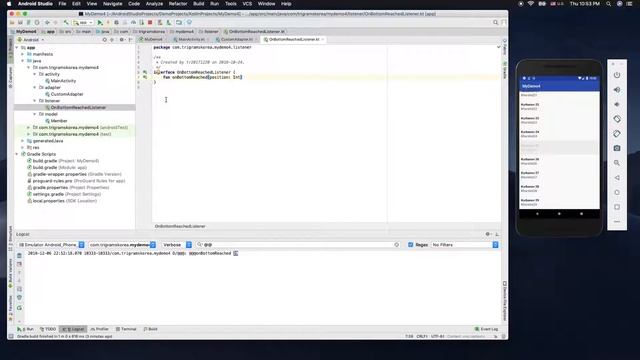Open the TODO tool window button
The height and width of the screenshot is (360, 640).
(x=48, y=329)
